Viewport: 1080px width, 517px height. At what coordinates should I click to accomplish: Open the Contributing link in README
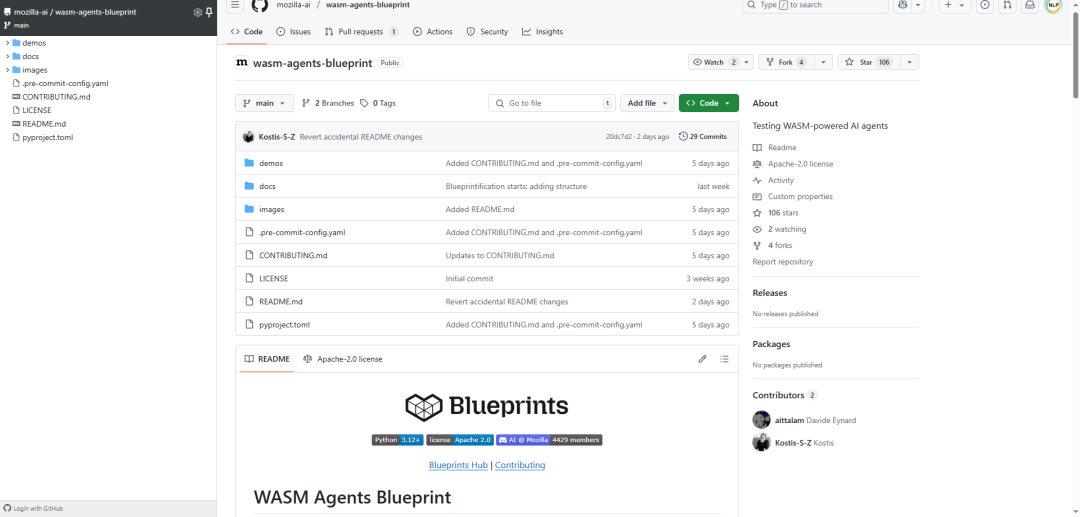520,465
